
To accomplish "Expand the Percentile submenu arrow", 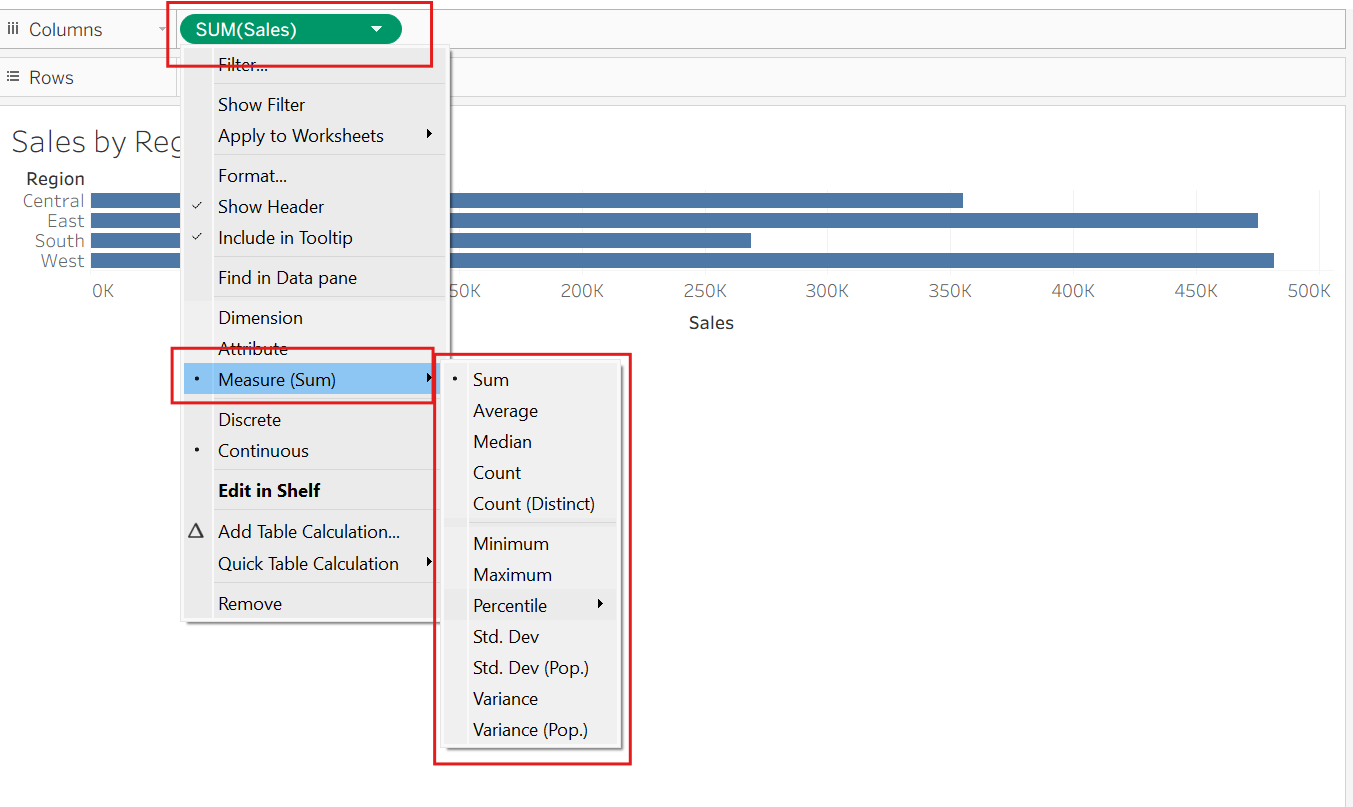I will coord(600,605).
